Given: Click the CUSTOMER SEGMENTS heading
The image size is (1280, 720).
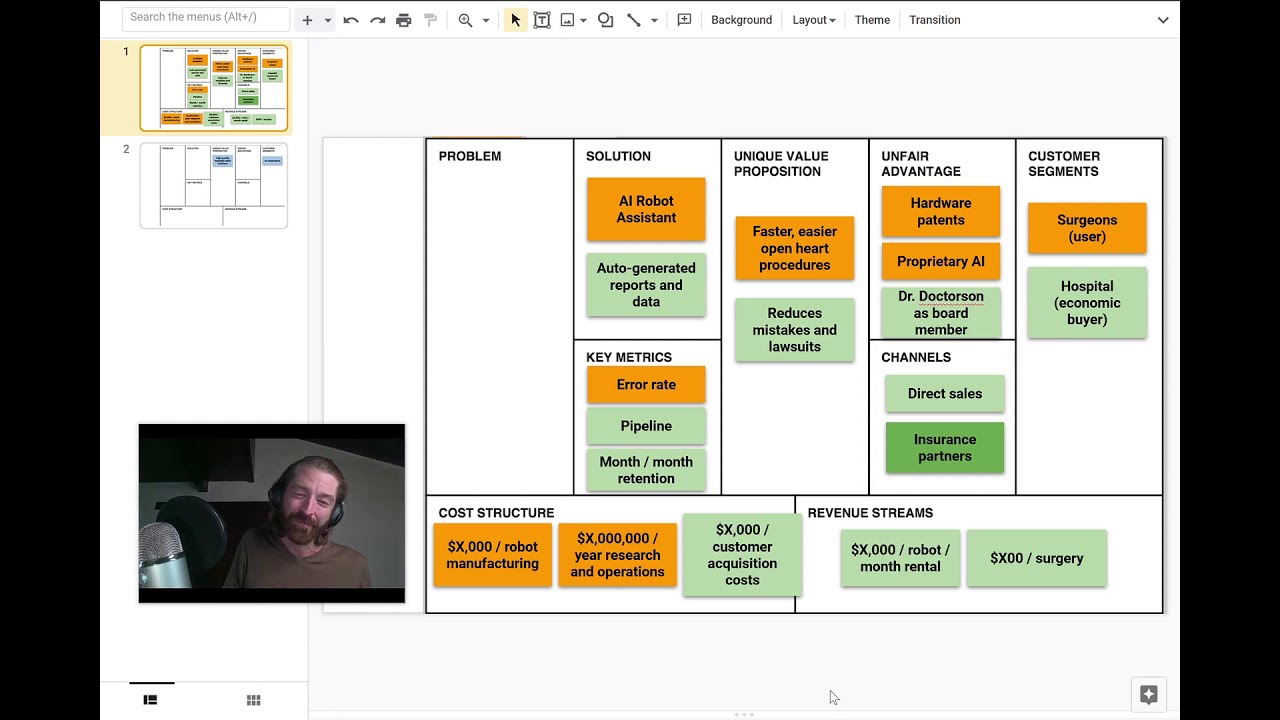Looking at the screenshot, I should pos(1064,164).
